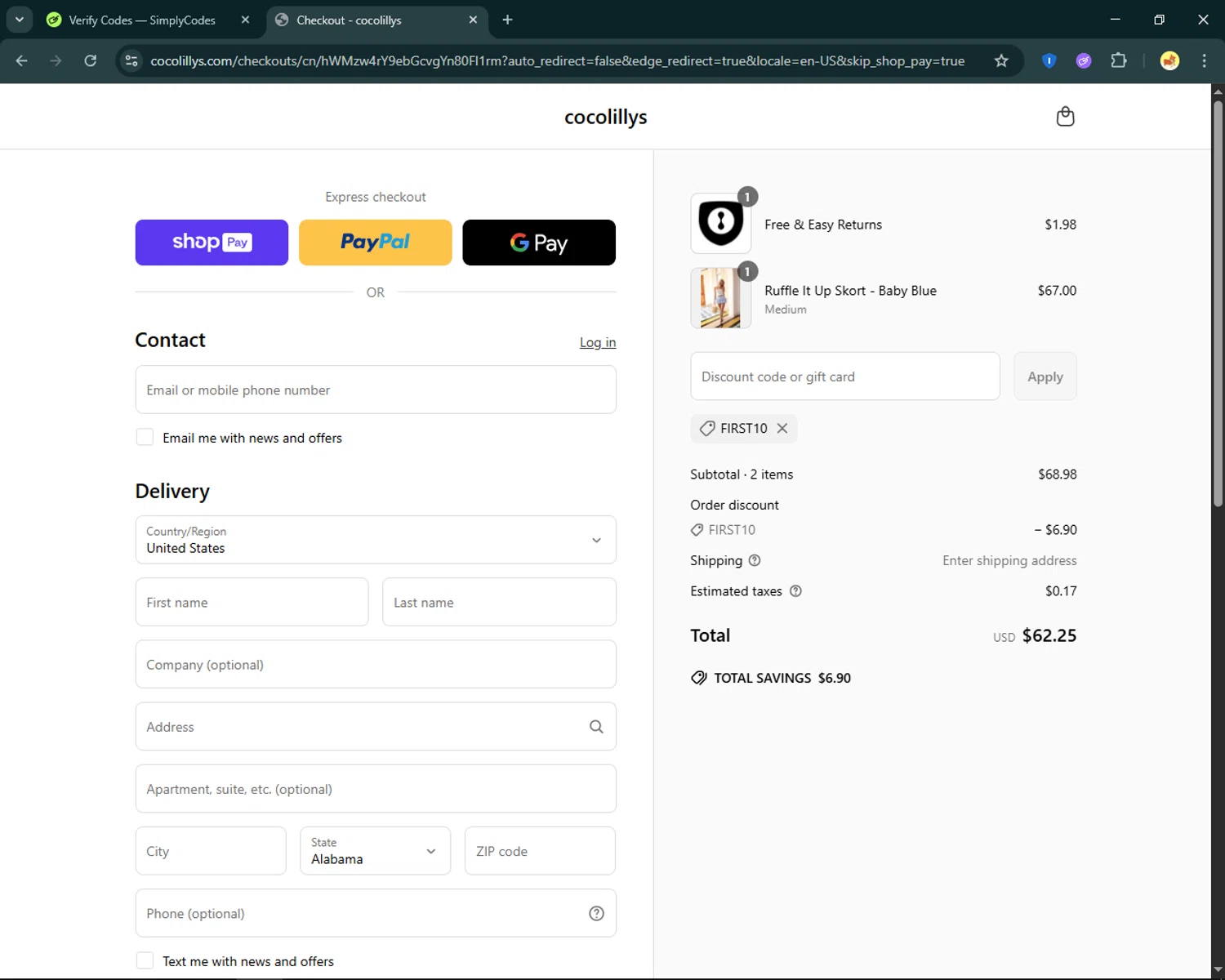Focus the Address field
Image resolution: width=1225 pixels, height=980 pixels.
coord(376,727)
